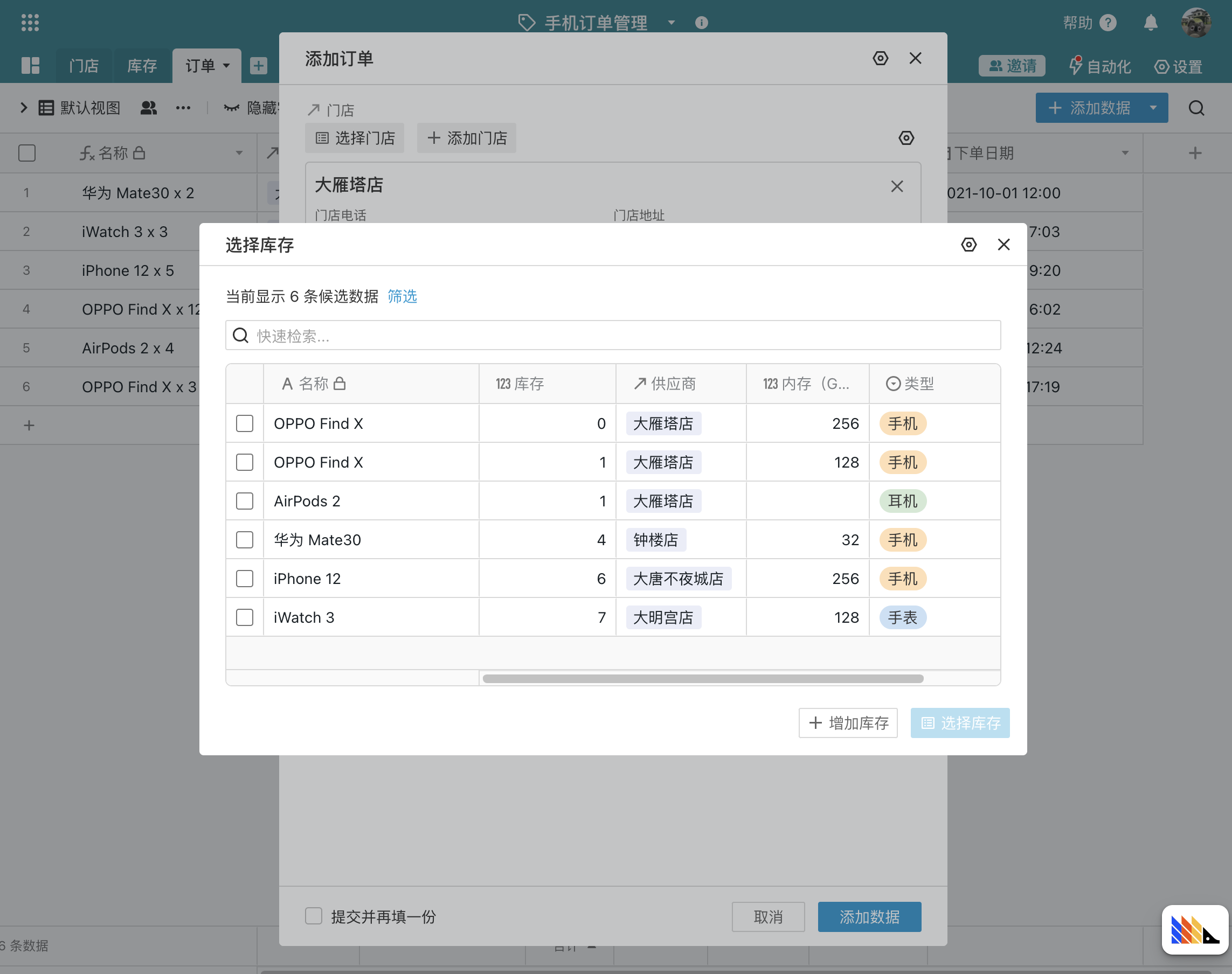This screenshot has width=1232, height=974.
Task: Toggle 提交并再填一份 checkbox
Action: coord(313,916)
